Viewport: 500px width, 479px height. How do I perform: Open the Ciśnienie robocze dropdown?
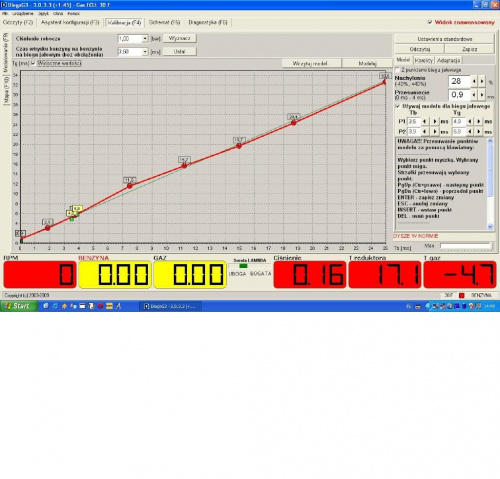pyautogui.click(x=145, y=39)
